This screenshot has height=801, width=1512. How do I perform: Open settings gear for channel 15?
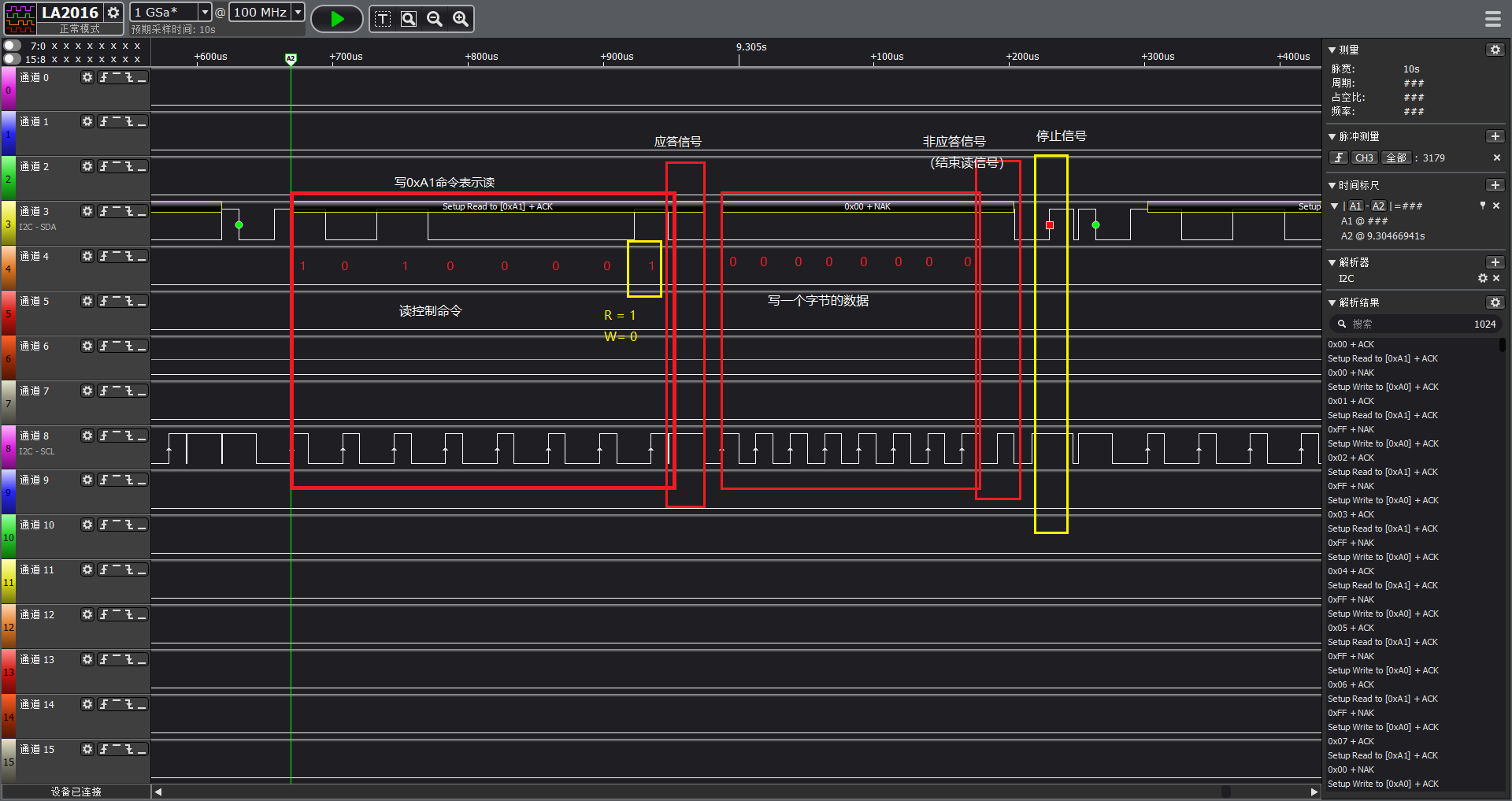[87, 749]
